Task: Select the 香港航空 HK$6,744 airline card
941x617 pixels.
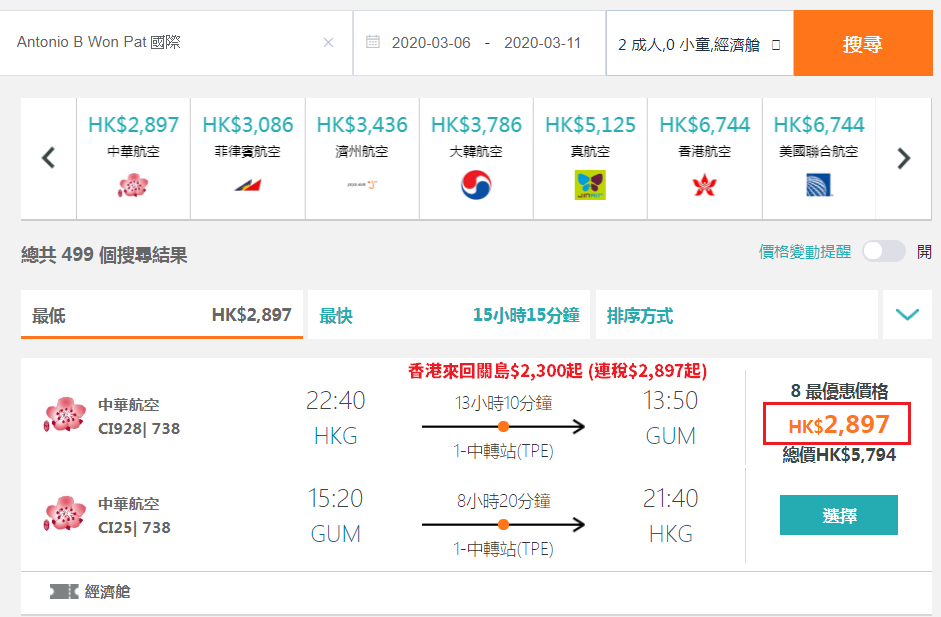Action: 705,158
